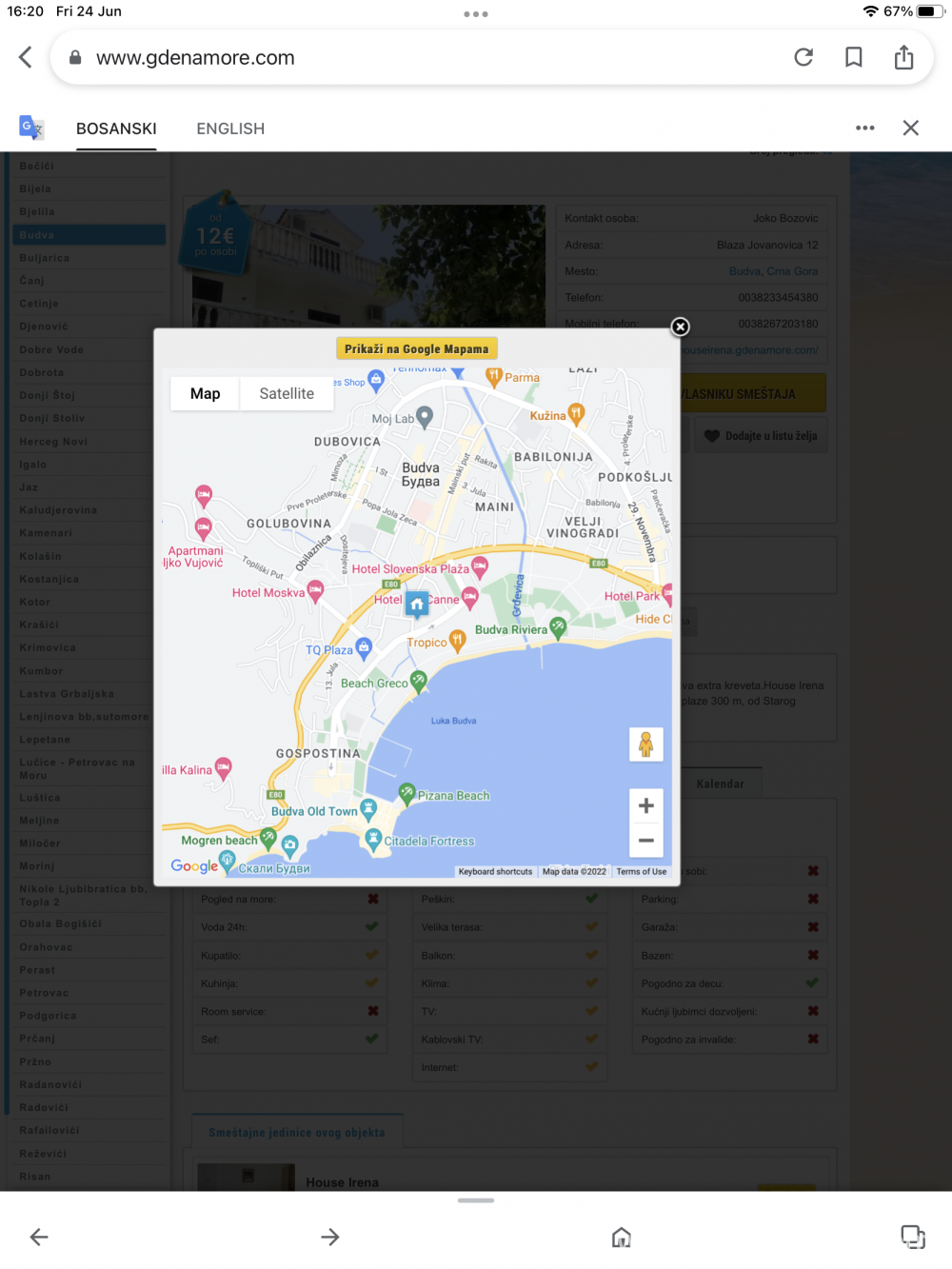Select Bečići in town list
Screen dimensions: 952x1269
(x=89, y=166)
